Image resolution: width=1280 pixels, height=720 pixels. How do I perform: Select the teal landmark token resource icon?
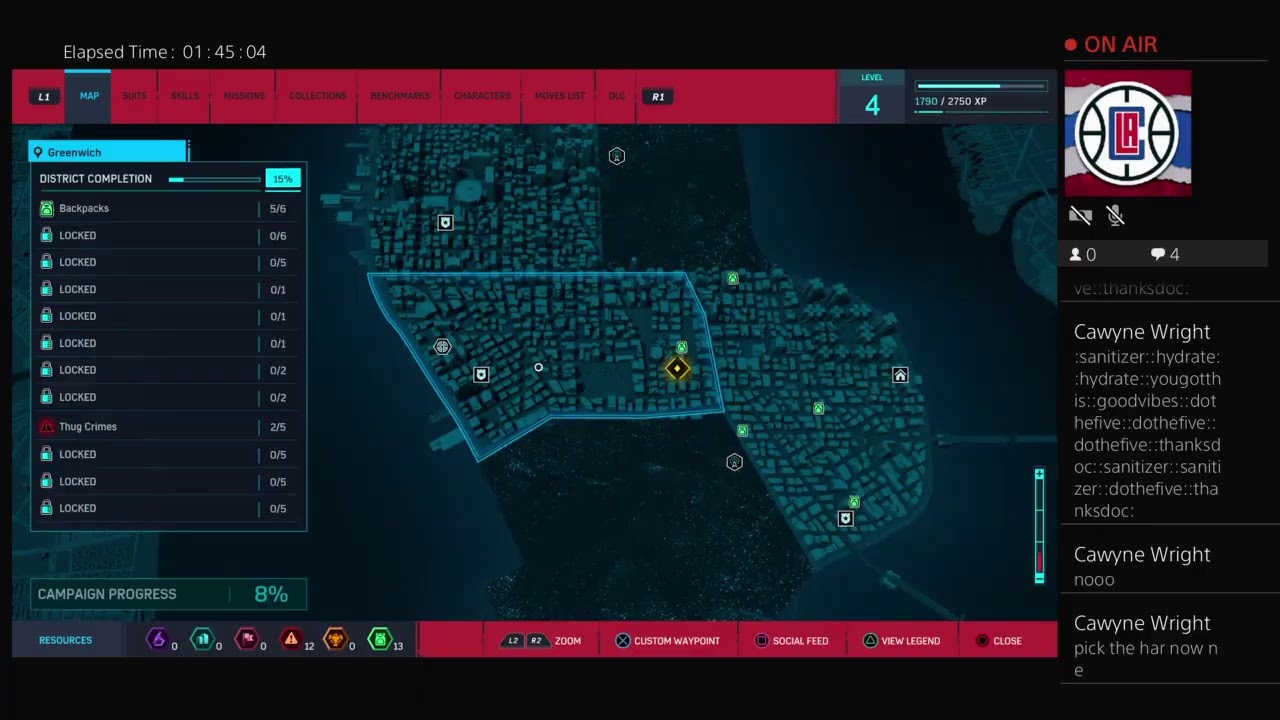pos(202,639)
